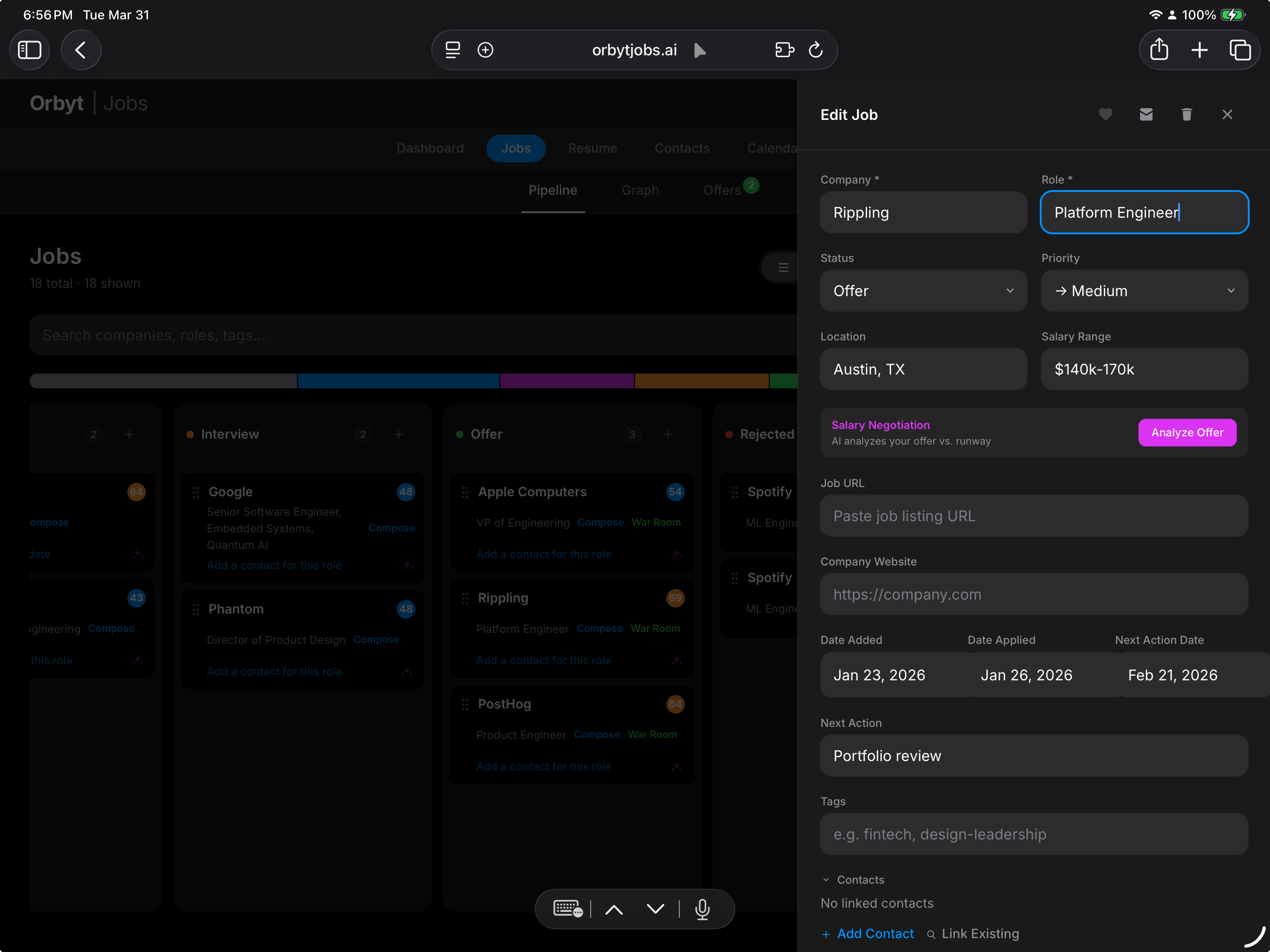Tap the Safari share icon
Screen dimensions: 1270x952
click(x=1159, y=50)
